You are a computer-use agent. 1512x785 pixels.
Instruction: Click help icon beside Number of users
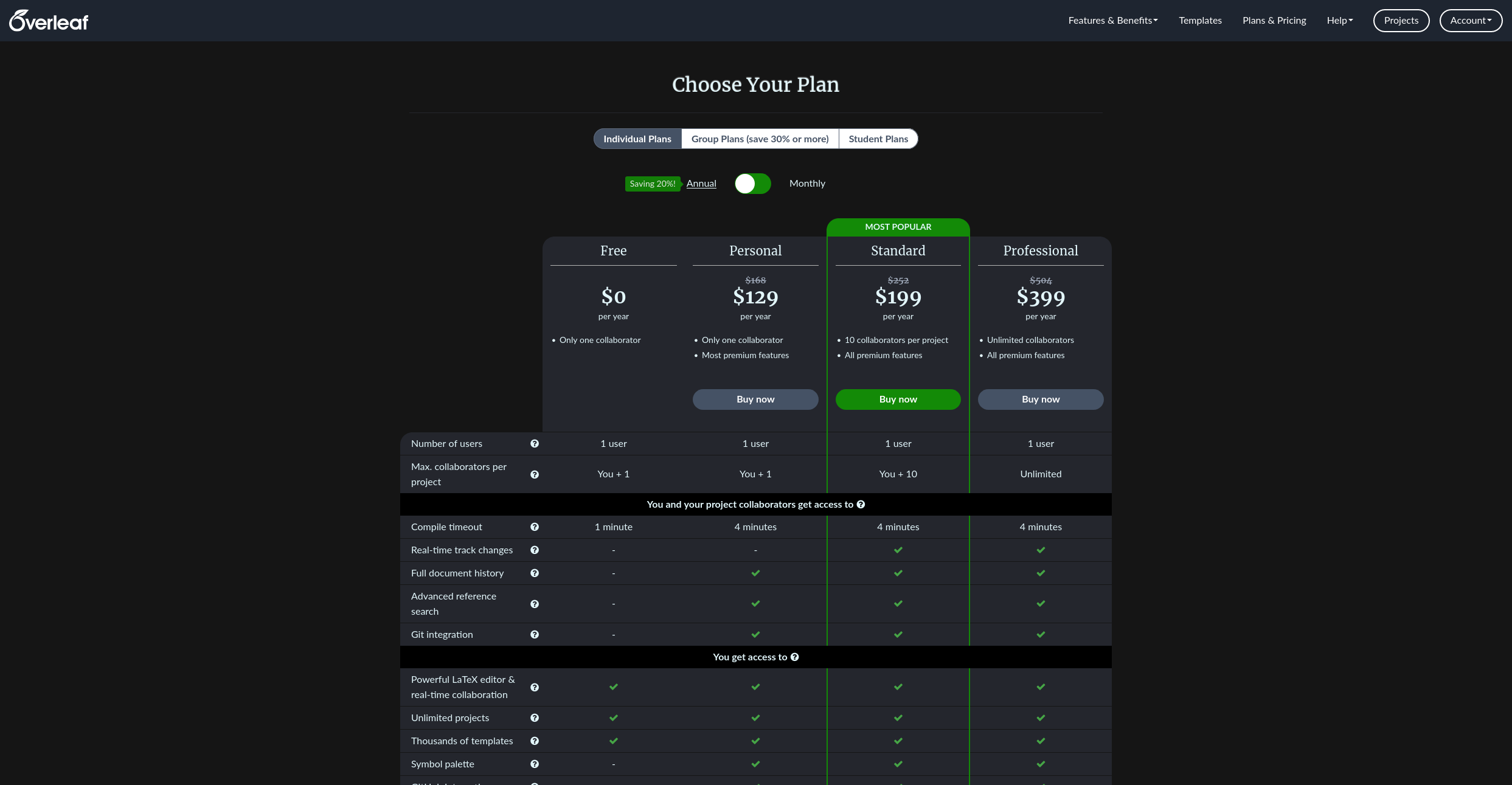click(x=535, y=444)
